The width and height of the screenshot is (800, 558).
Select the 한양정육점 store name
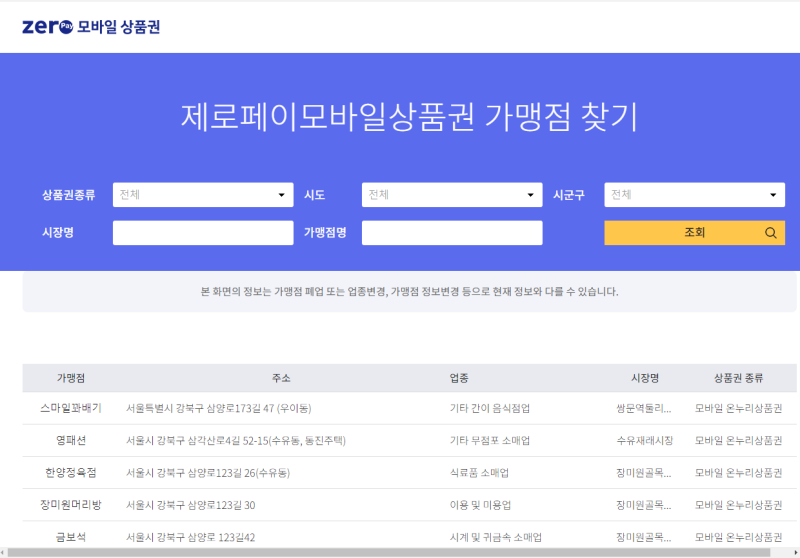[71, 472]
